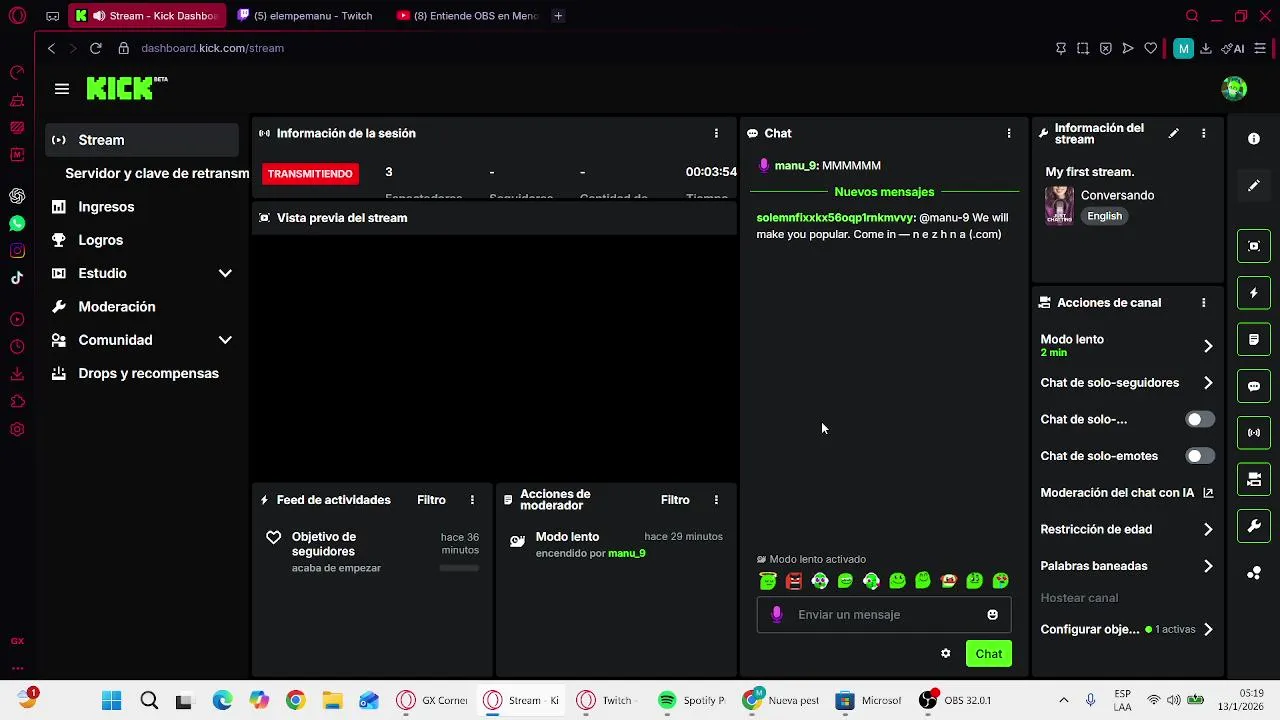Open Acciones de moderador three-dot menu
The width and height of the screenshot is (1280, 720).
pos(716,500)
